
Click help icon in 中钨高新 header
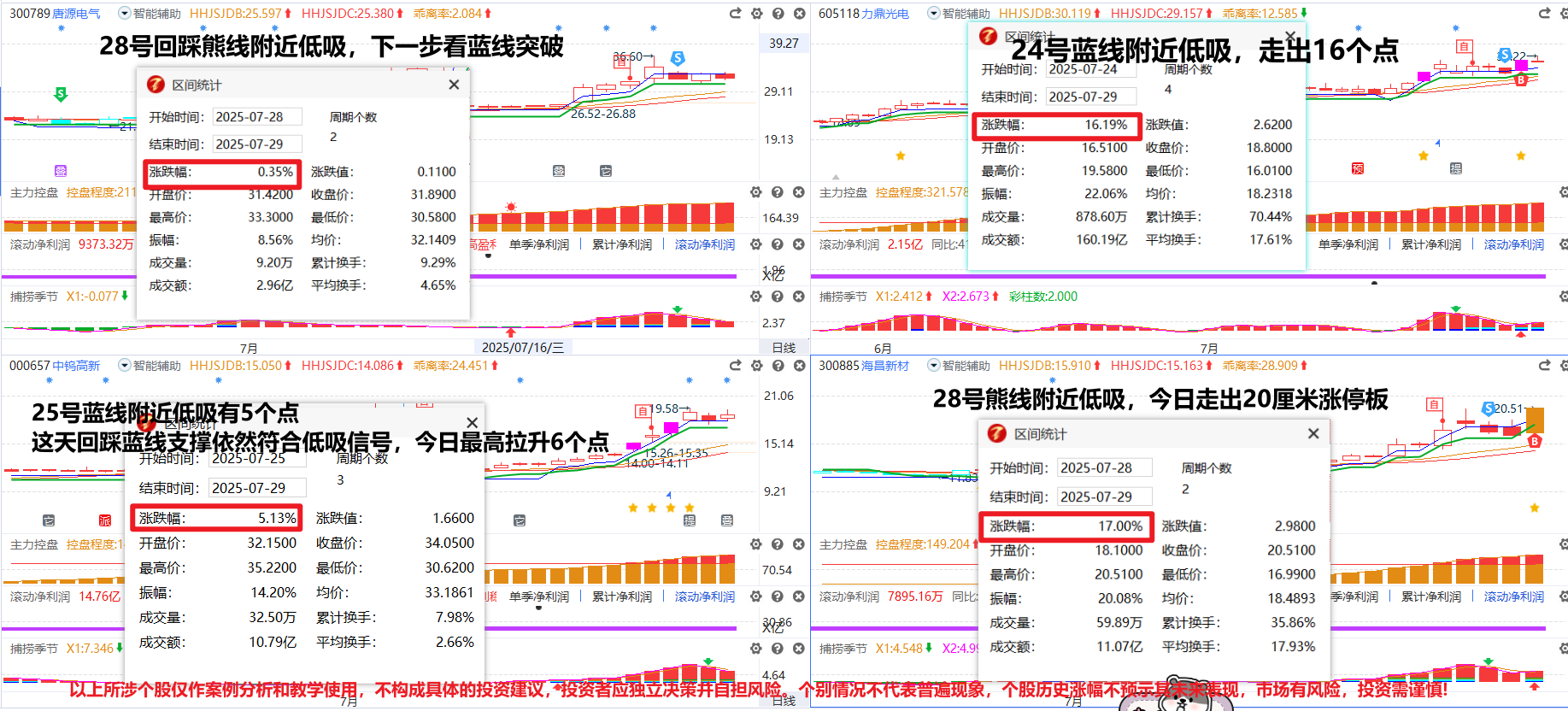pyautogui.click(x=778, y=366)
